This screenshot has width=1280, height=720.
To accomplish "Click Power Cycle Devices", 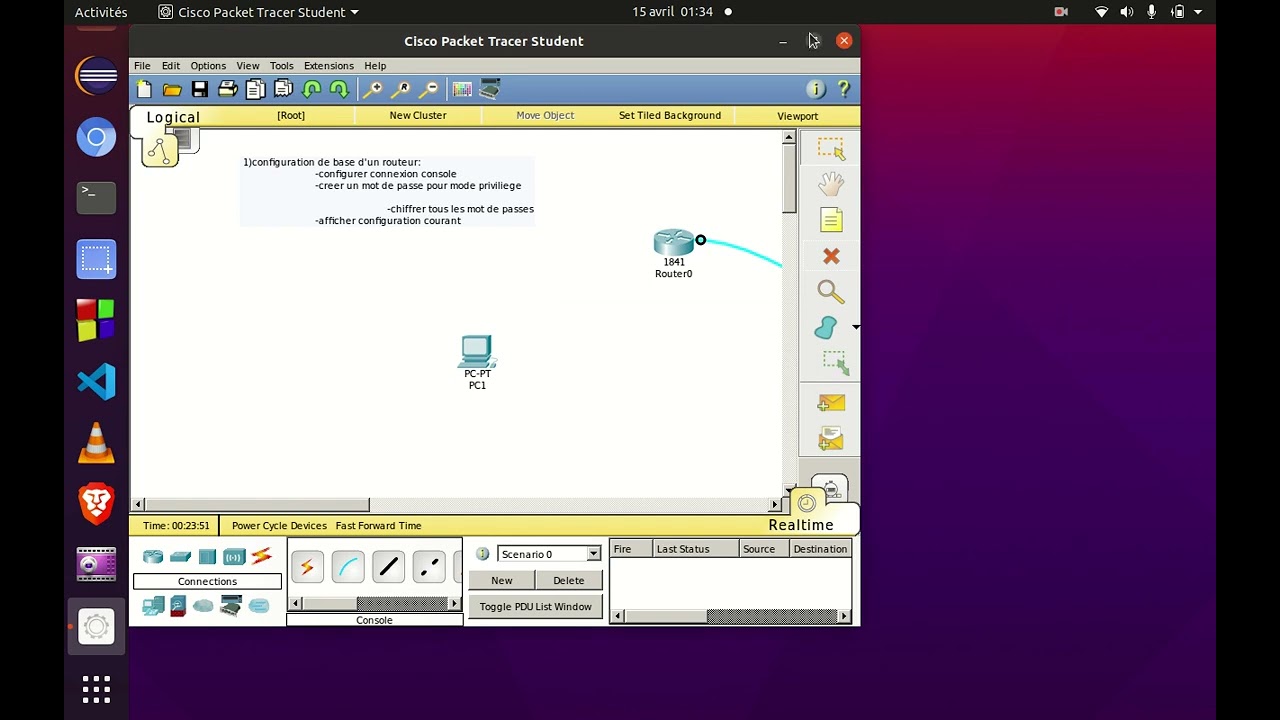I will 279,526.
